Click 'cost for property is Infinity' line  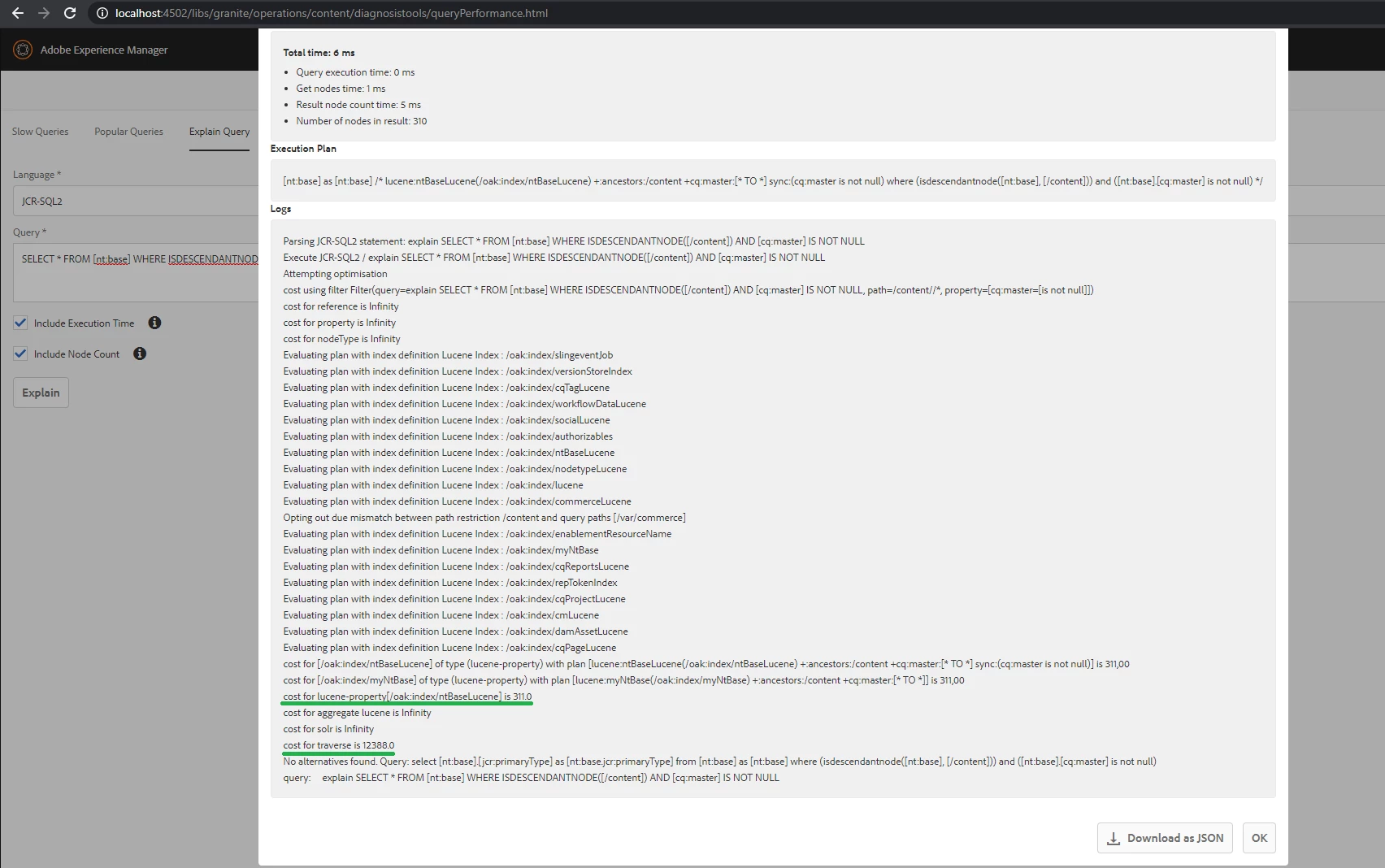[339, 323]
